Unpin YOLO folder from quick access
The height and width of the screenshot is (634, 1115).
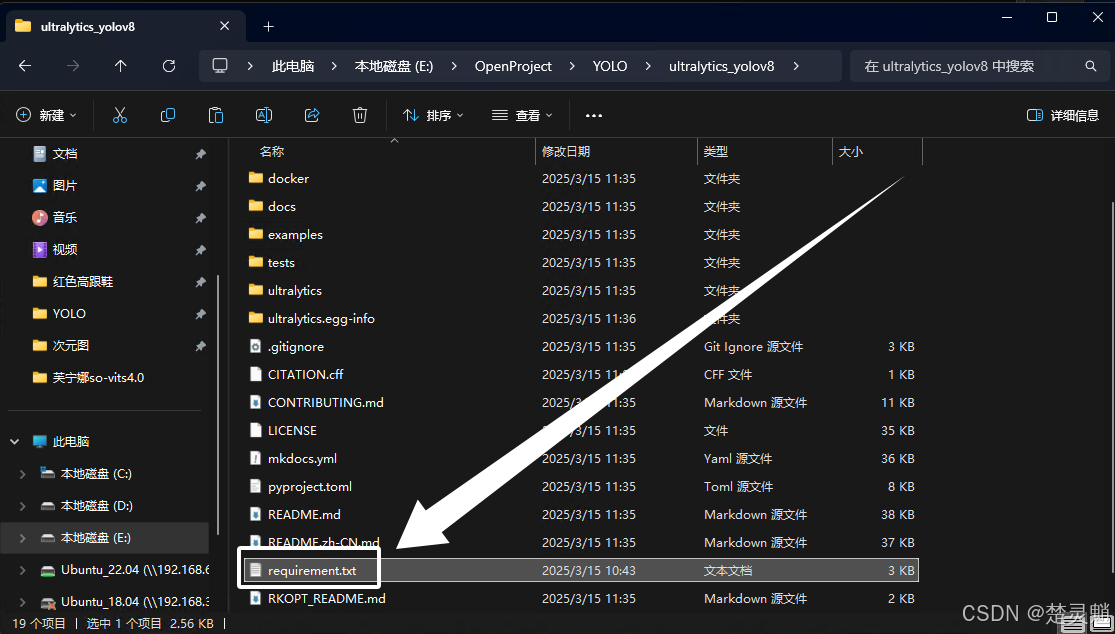[x=201, y=313]
